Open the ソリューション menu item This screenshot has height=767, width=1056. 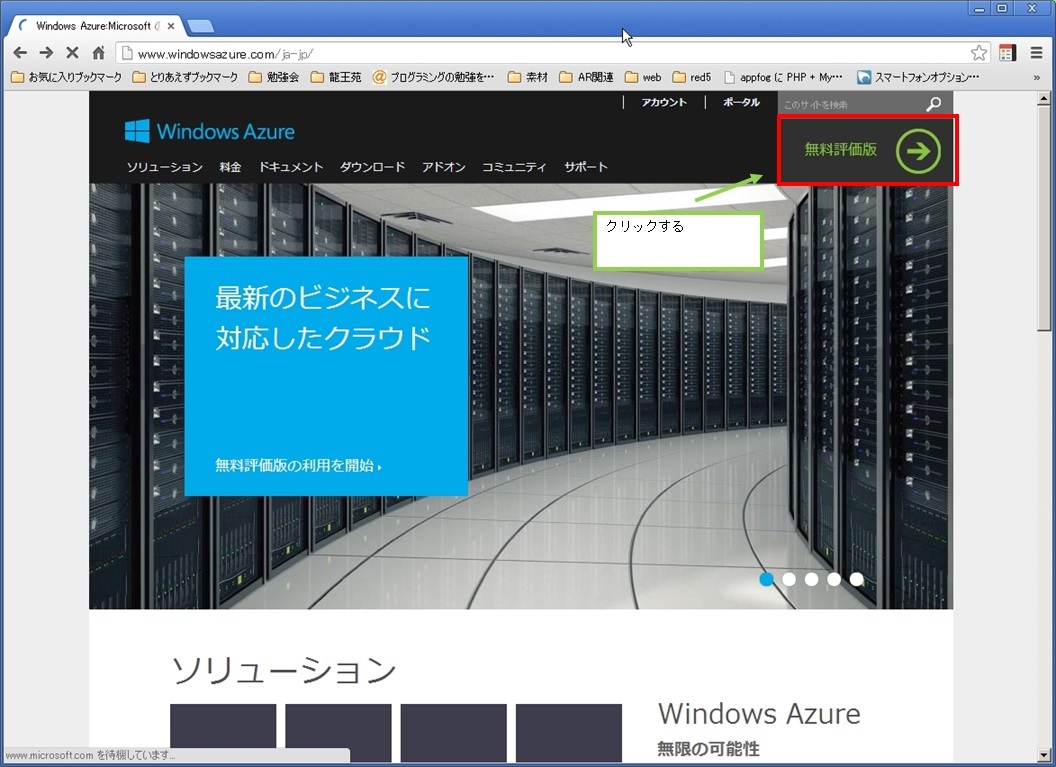(164, 167)
